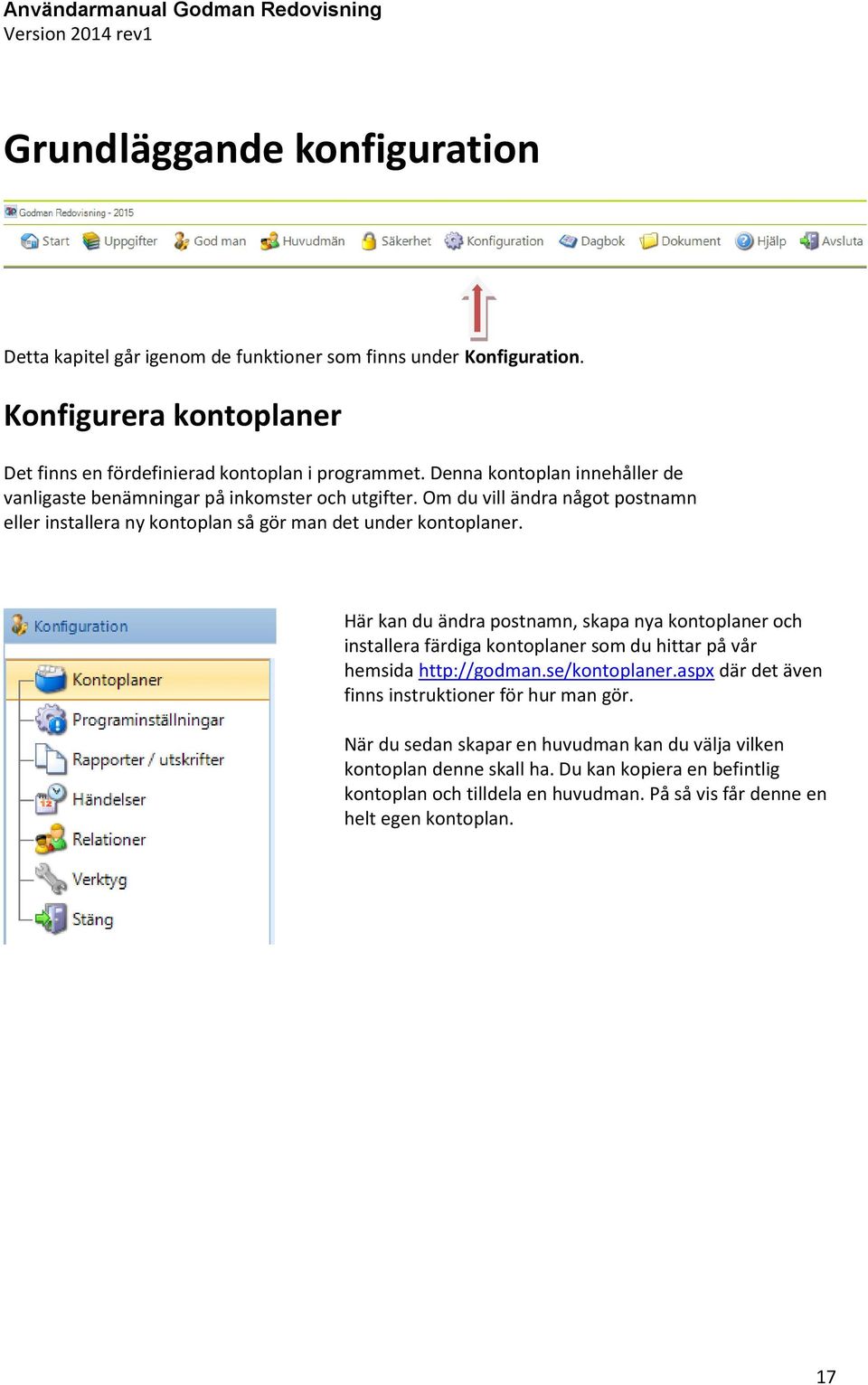Open the Start menu label
Viewport: 868px width, 1385px height.
click(56, 241)
